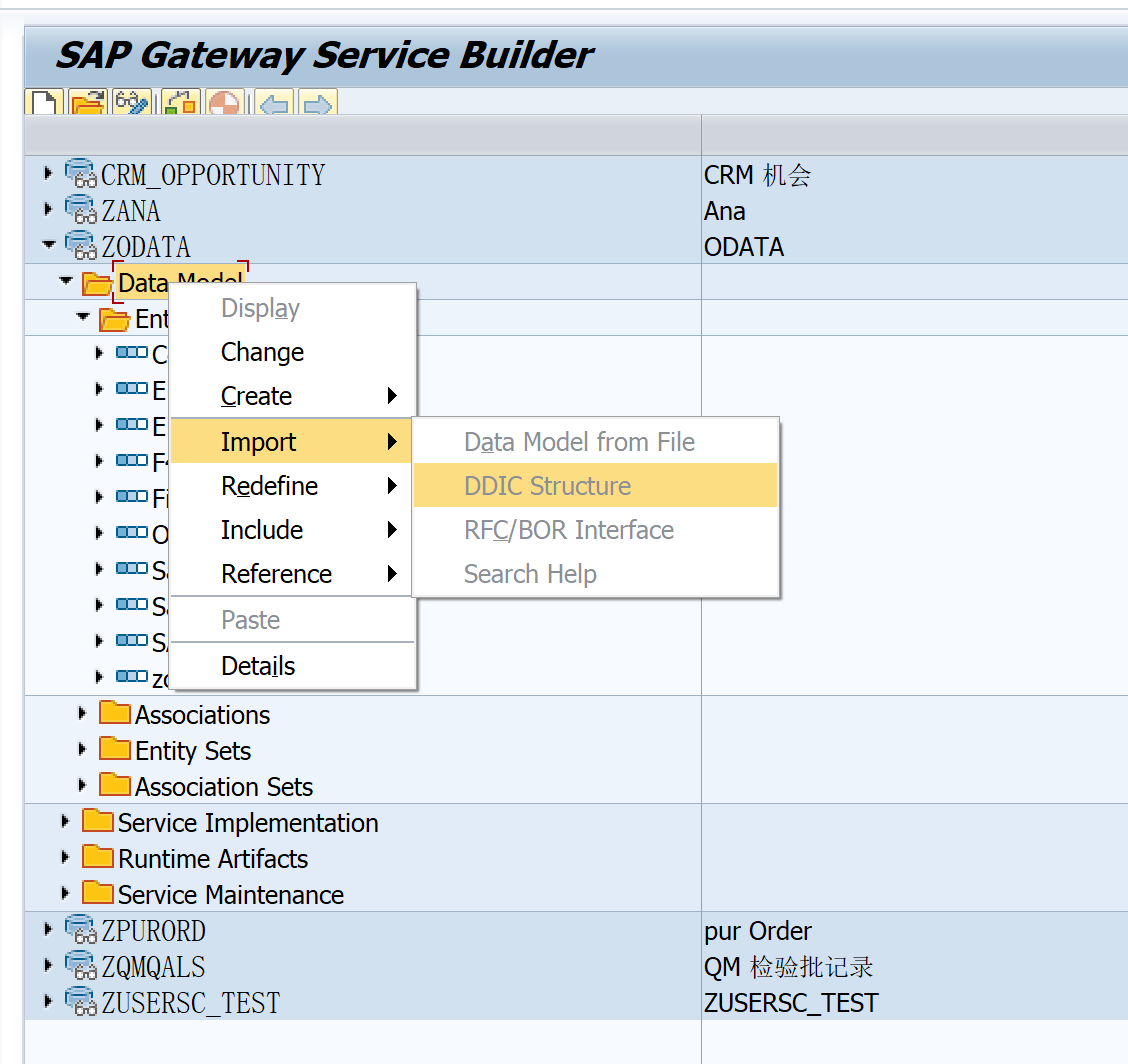The image size is (1128, 1064).
Task: Open the Include submenu entry
Action: pos(292,529)
